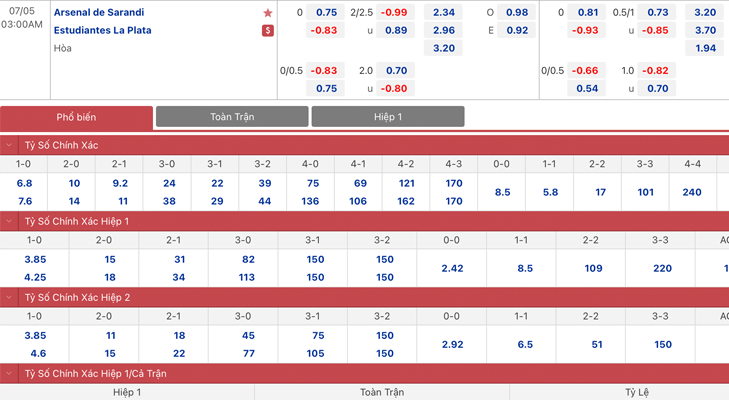729x400 pixels.
Task: Choose first-half 3-0 score odds 113
Action: click(246, 277)
